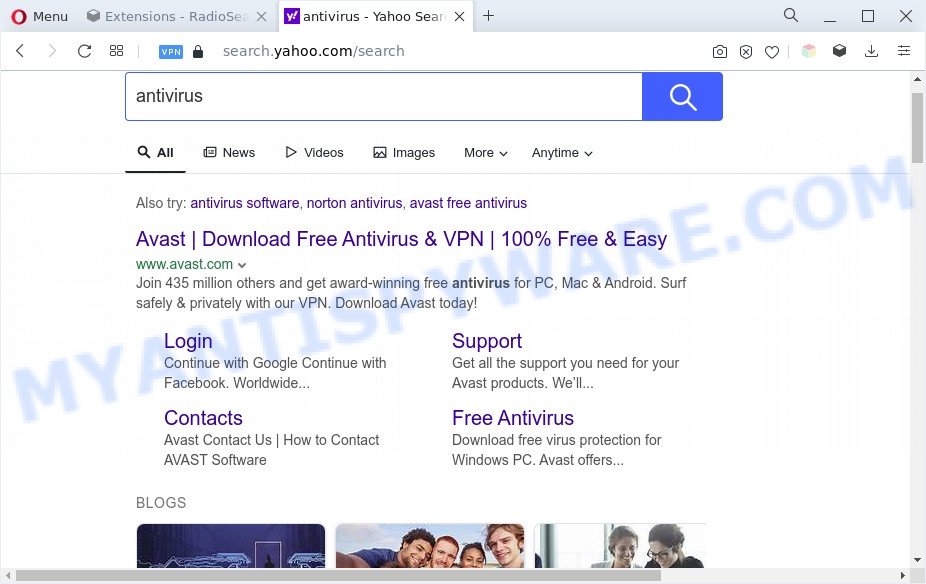Open the extensions box icon

(x=839, y=51)
